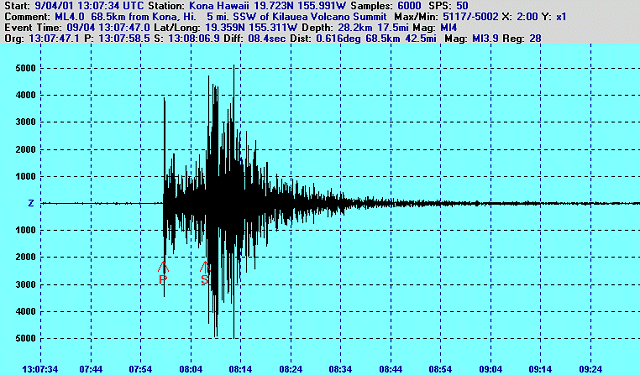Click time axis label 08:14
The width and height of the screenshot is (640, 375).
tap(240, 370)
